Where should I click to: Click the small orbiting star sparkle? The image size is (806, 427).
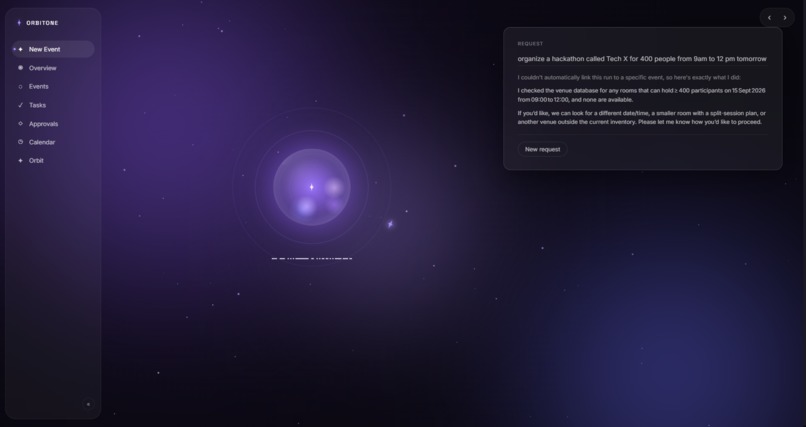(390, 224)
